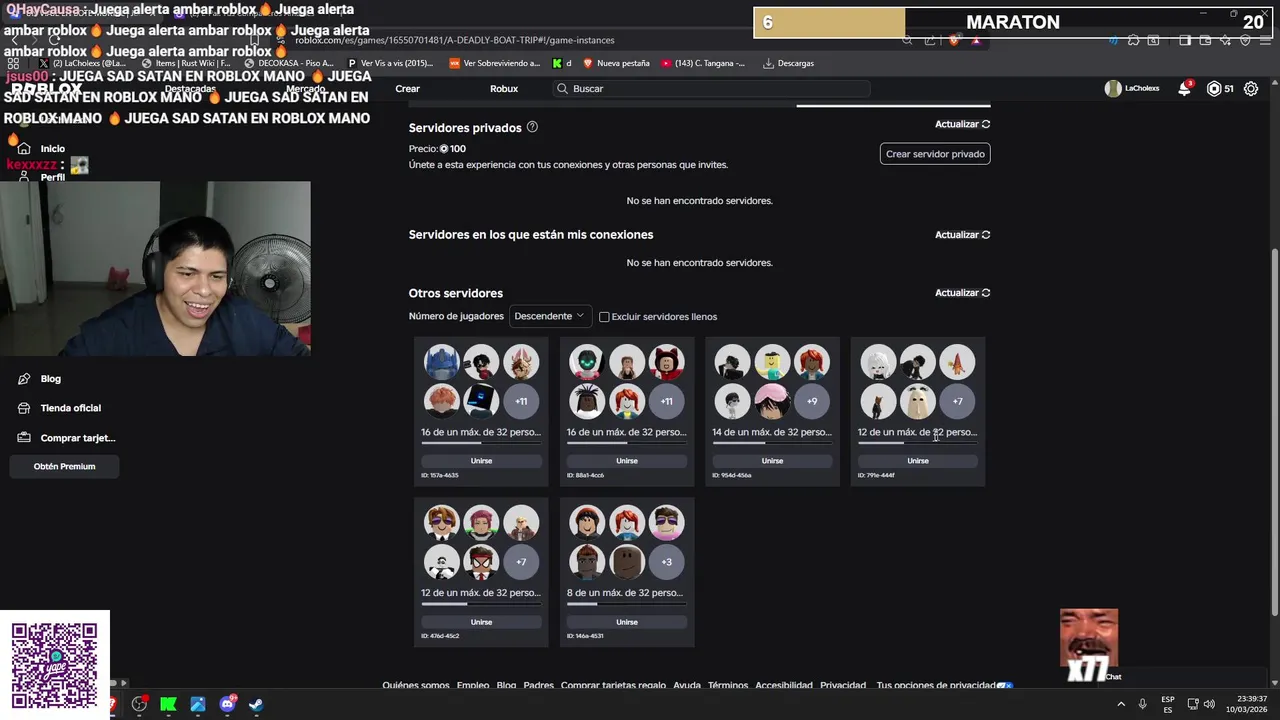Click the 8-player server occupancy bar
The image size is (1280, 720).
click(627, 604)
